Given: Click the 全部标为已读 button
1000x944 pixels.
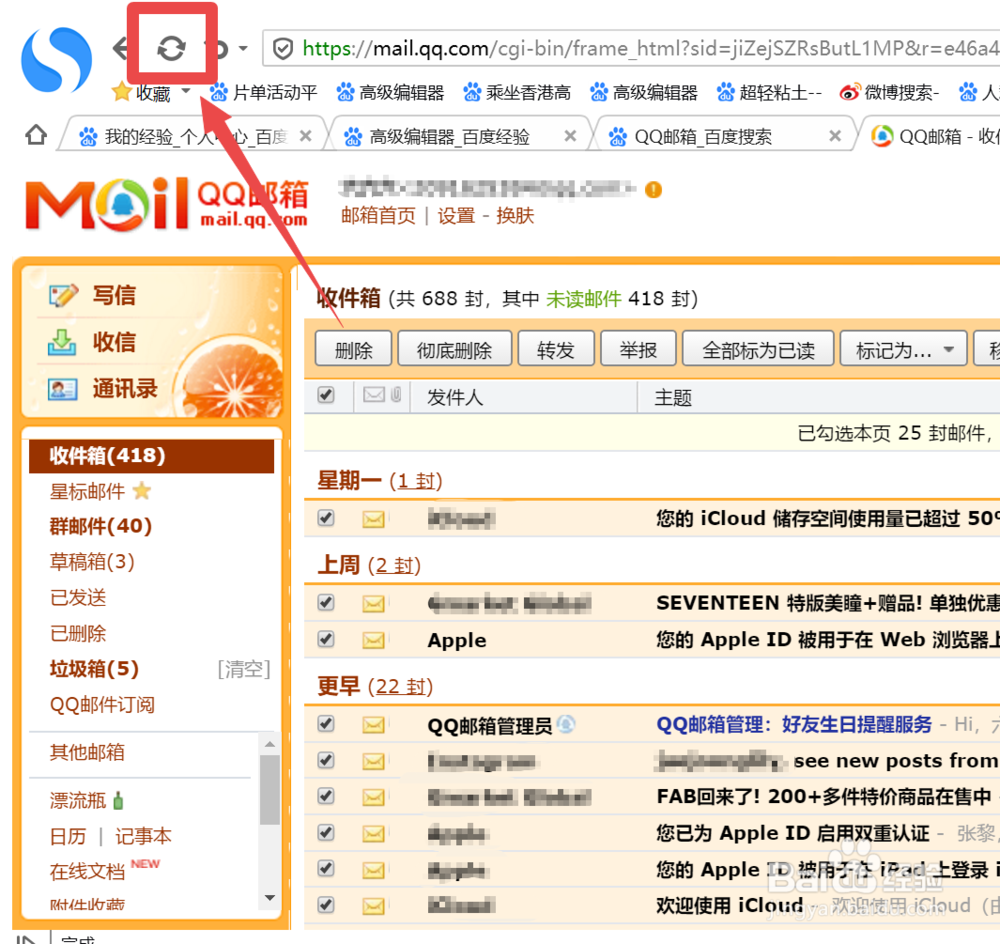Looking at the screenshot, I should coord(758,349).
